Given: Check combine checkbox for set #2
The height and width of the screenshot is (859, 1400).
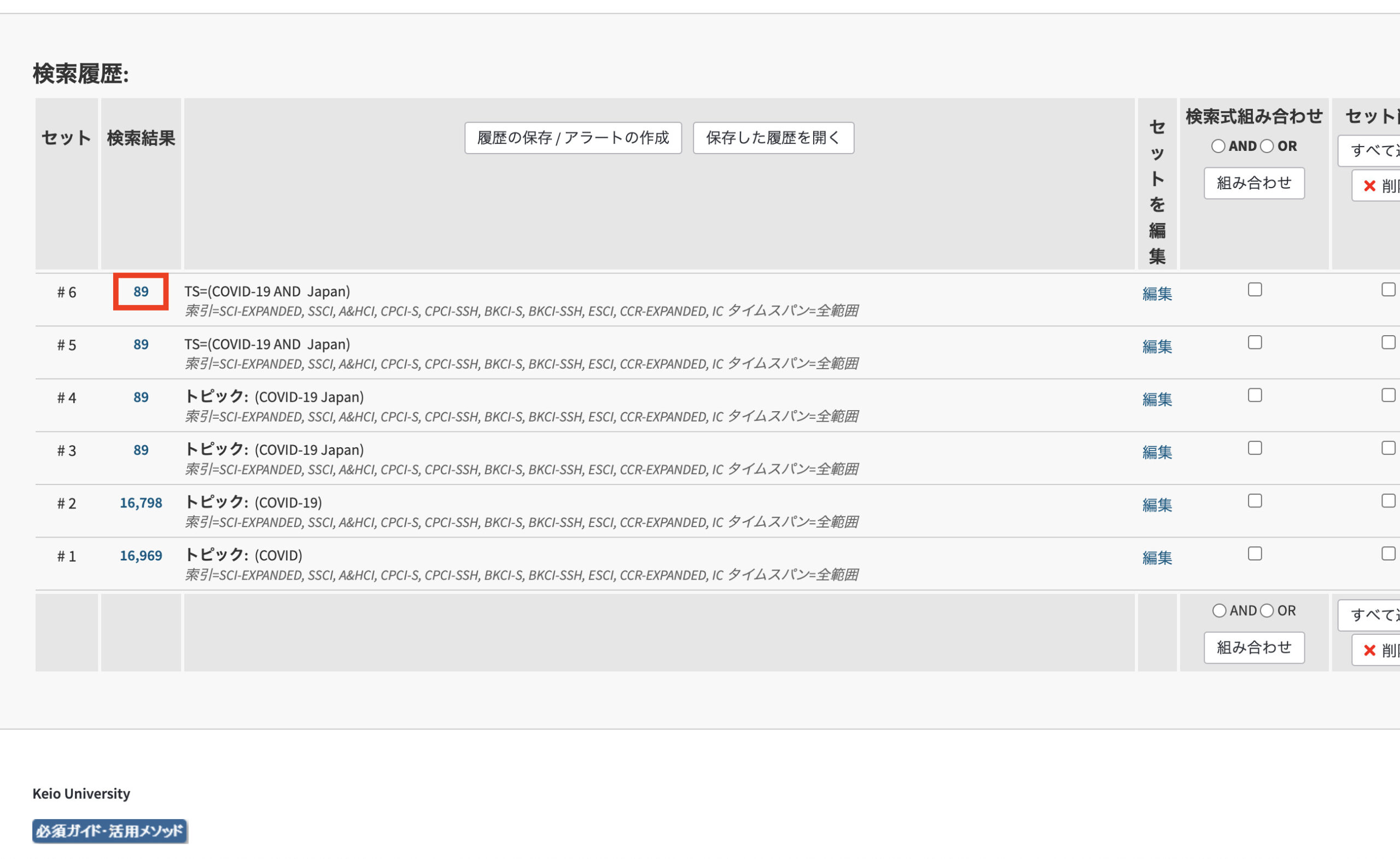Looking at the screenshot, I should (x=1255, y=500).
